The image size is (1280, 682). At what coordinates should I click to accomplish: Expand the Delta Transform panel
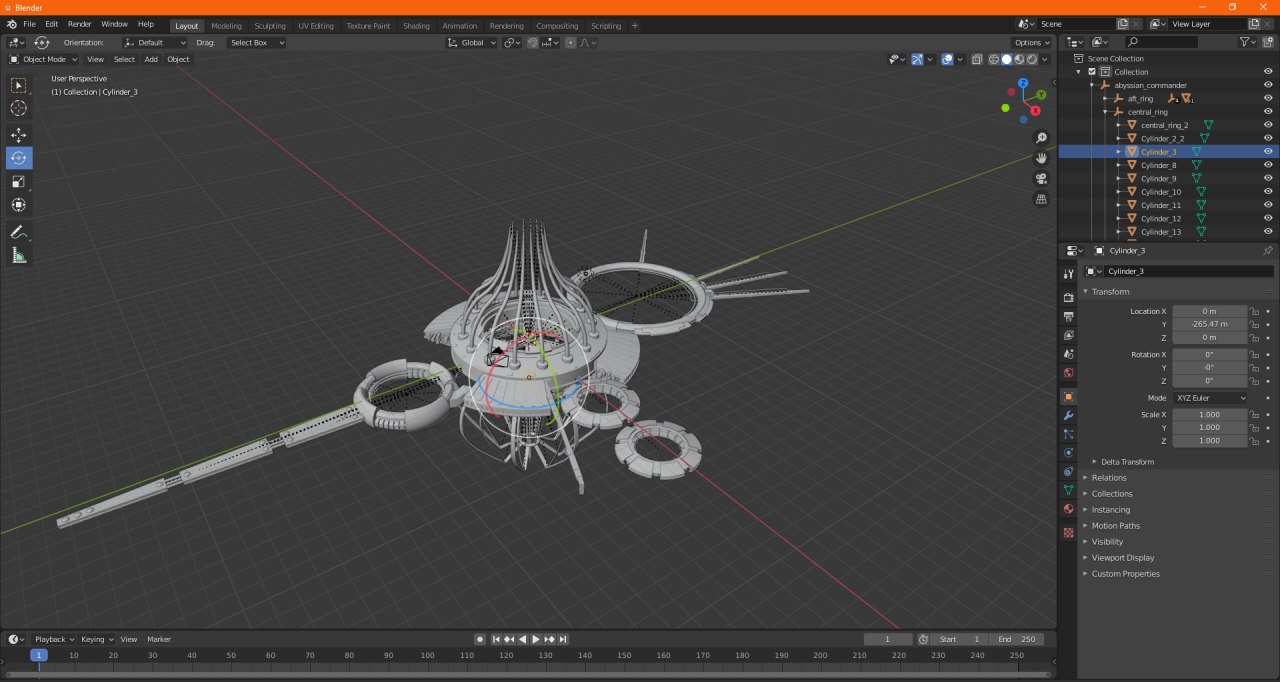(1127, 462)
